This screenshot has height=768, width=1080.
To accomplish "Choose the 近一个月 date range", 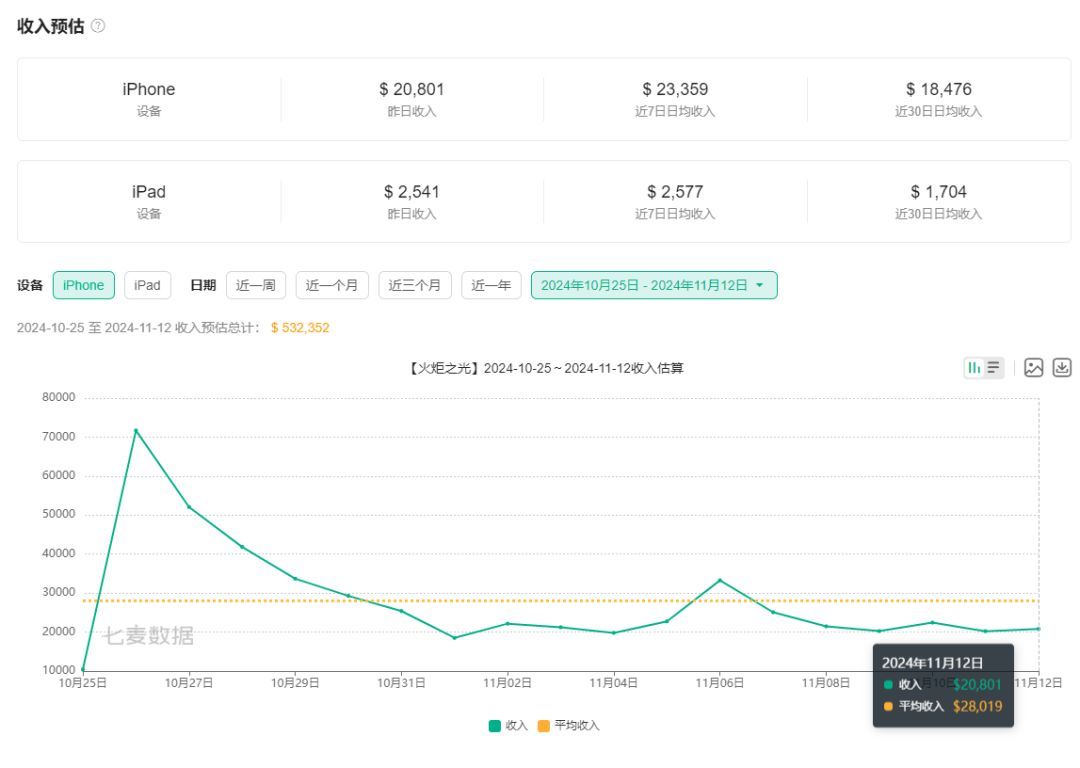I will tap(332, 285).
